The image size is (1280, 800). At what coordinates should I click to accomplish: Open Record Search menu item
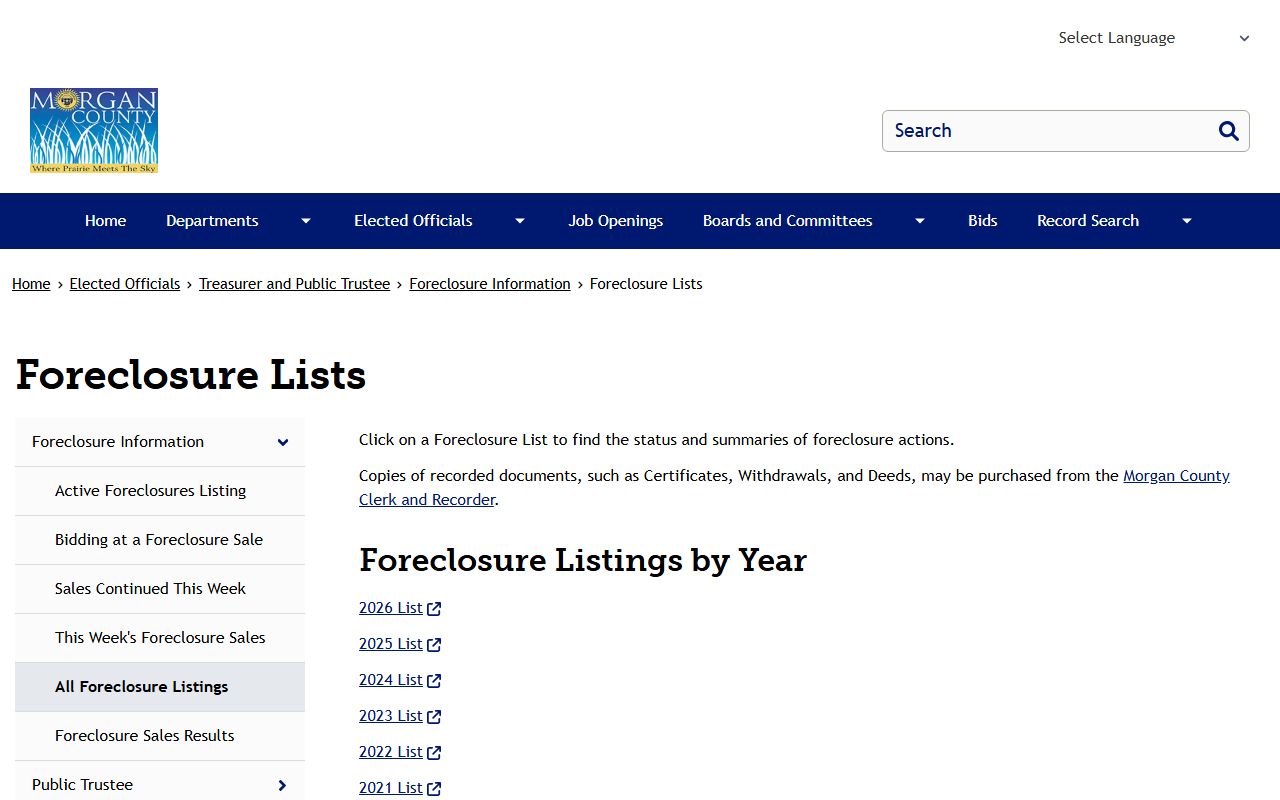[x=1088, y=221]
